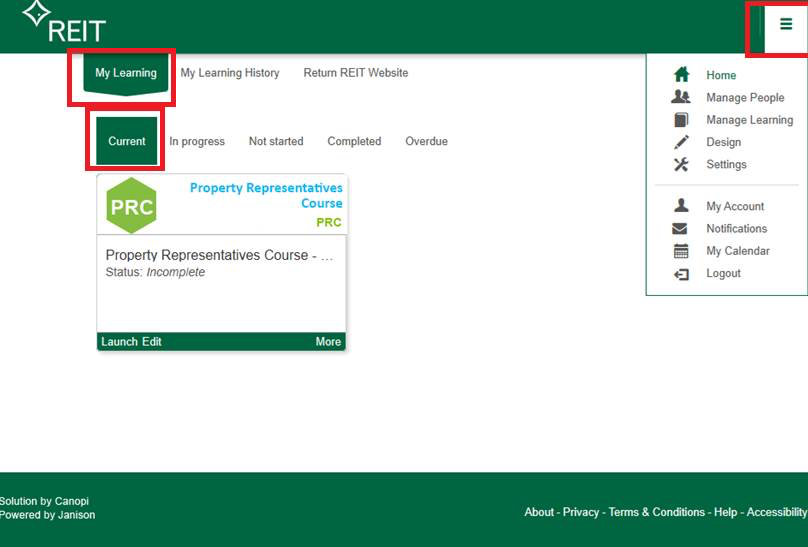The height and width of the screenshot is (547, 808).
Task: Show Completed courses
Action: click(355, 141)
